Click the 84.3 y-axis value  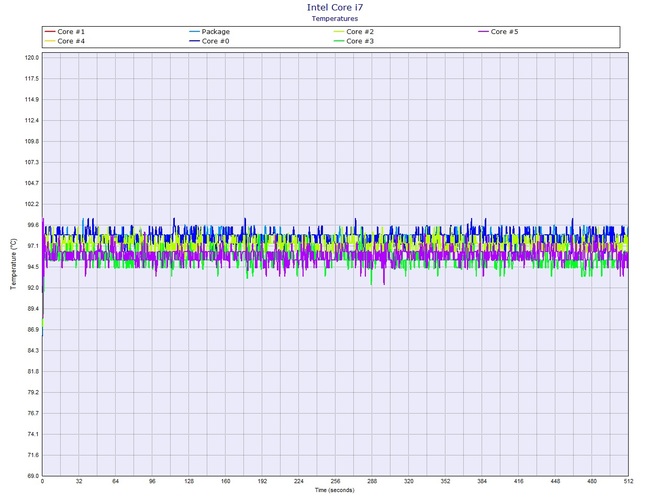[32, 351]
